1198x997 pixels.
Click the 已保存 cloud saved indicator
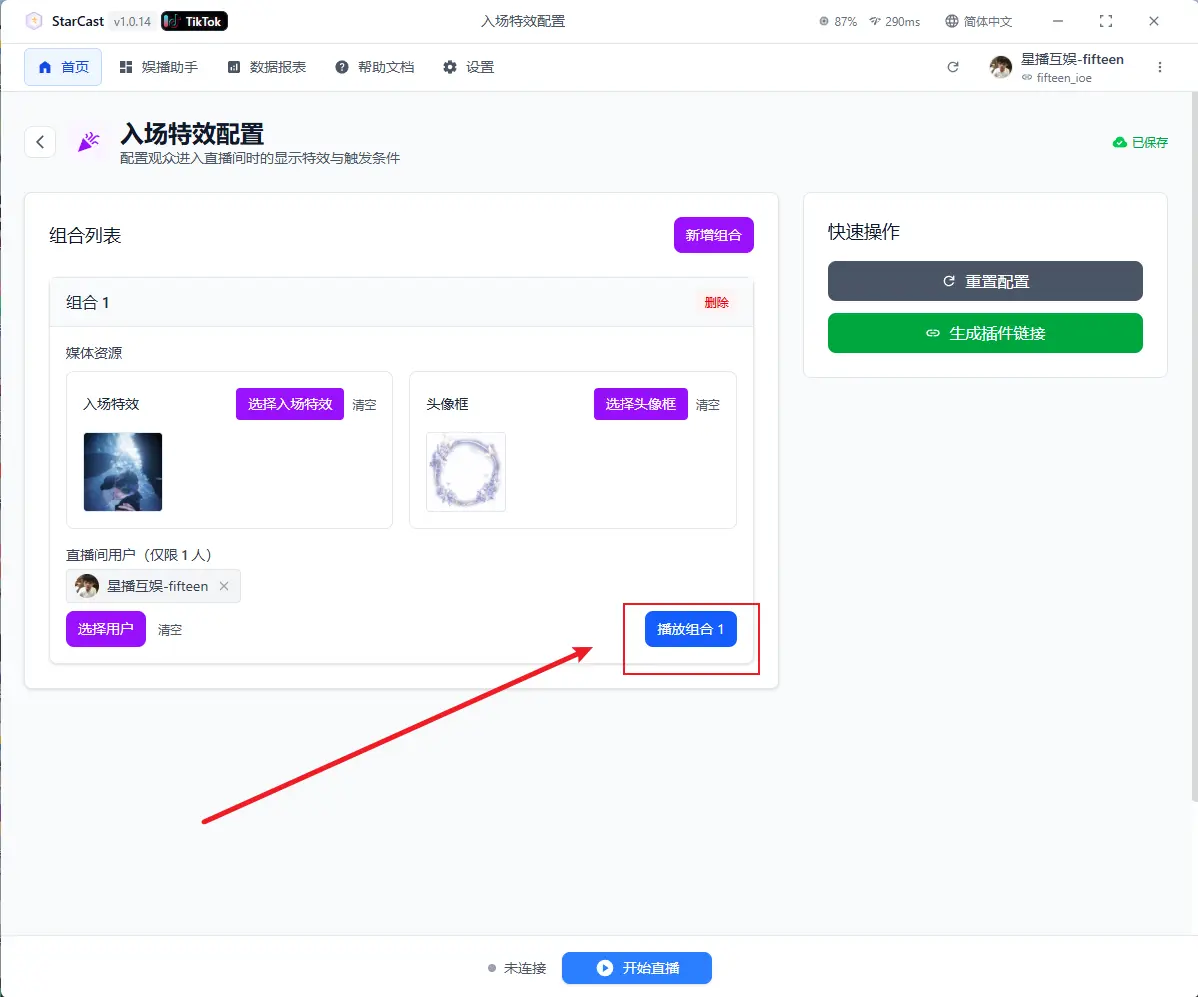(x=1140, y=142)
